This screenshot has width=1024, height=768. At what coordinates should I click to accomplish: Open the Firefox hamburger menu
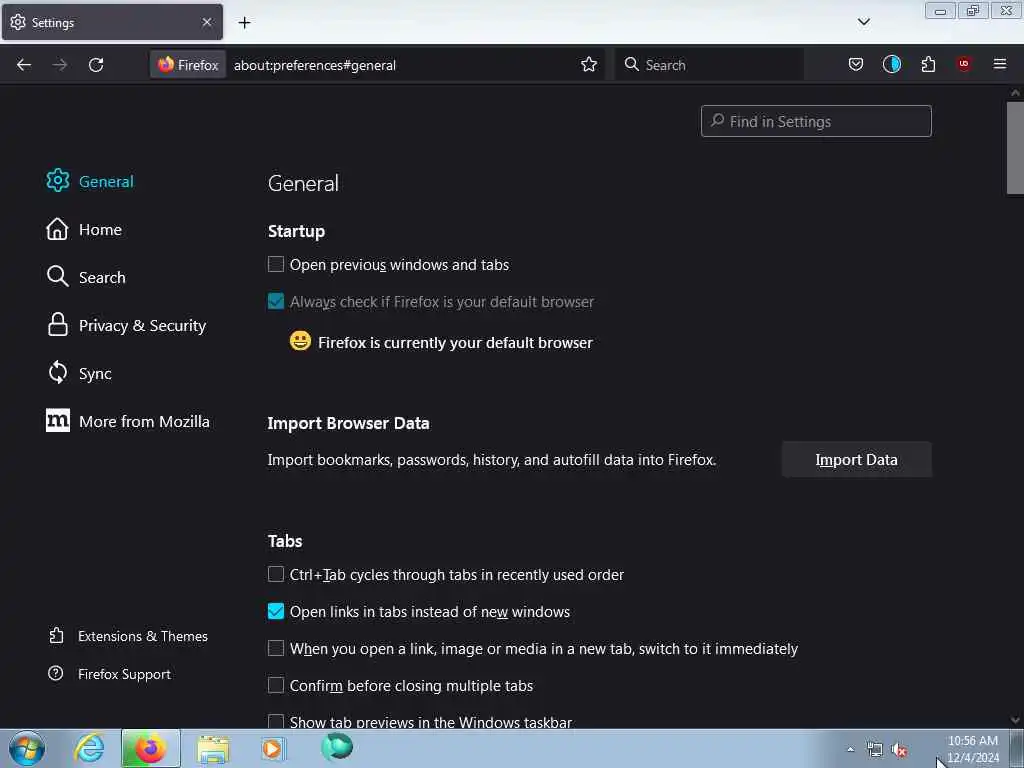999,64
